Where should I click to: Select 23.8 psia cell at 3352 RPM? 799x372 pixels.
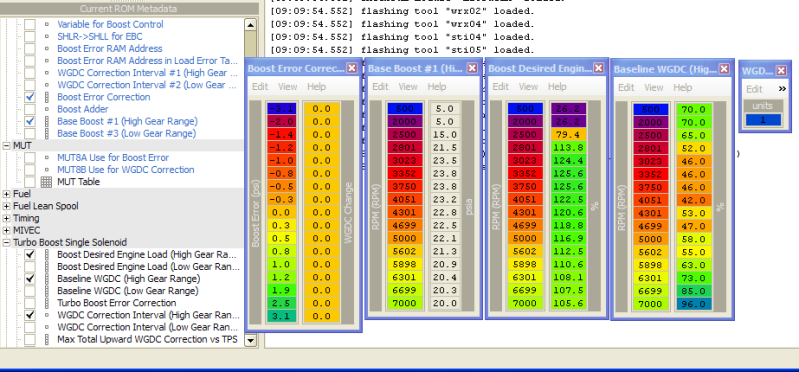[x=445, y=173]
